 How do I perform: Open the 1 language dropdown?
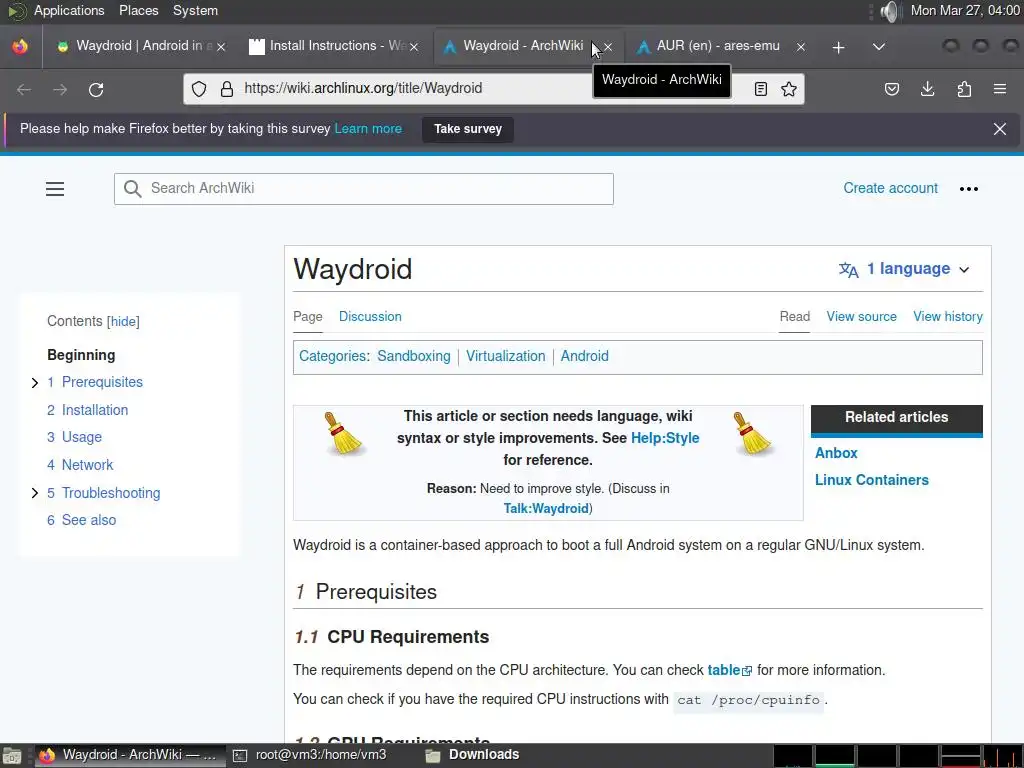click(x=905, y=269)
